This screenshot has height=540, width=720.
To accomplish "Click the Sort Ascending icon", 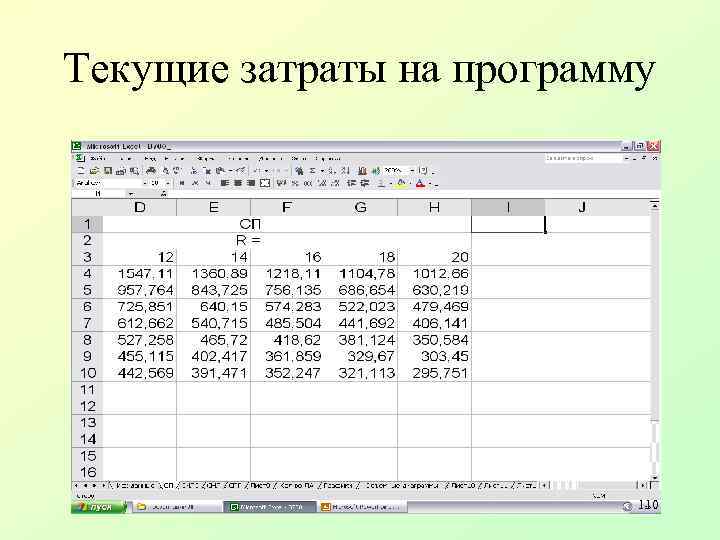I will coord(332,171).
